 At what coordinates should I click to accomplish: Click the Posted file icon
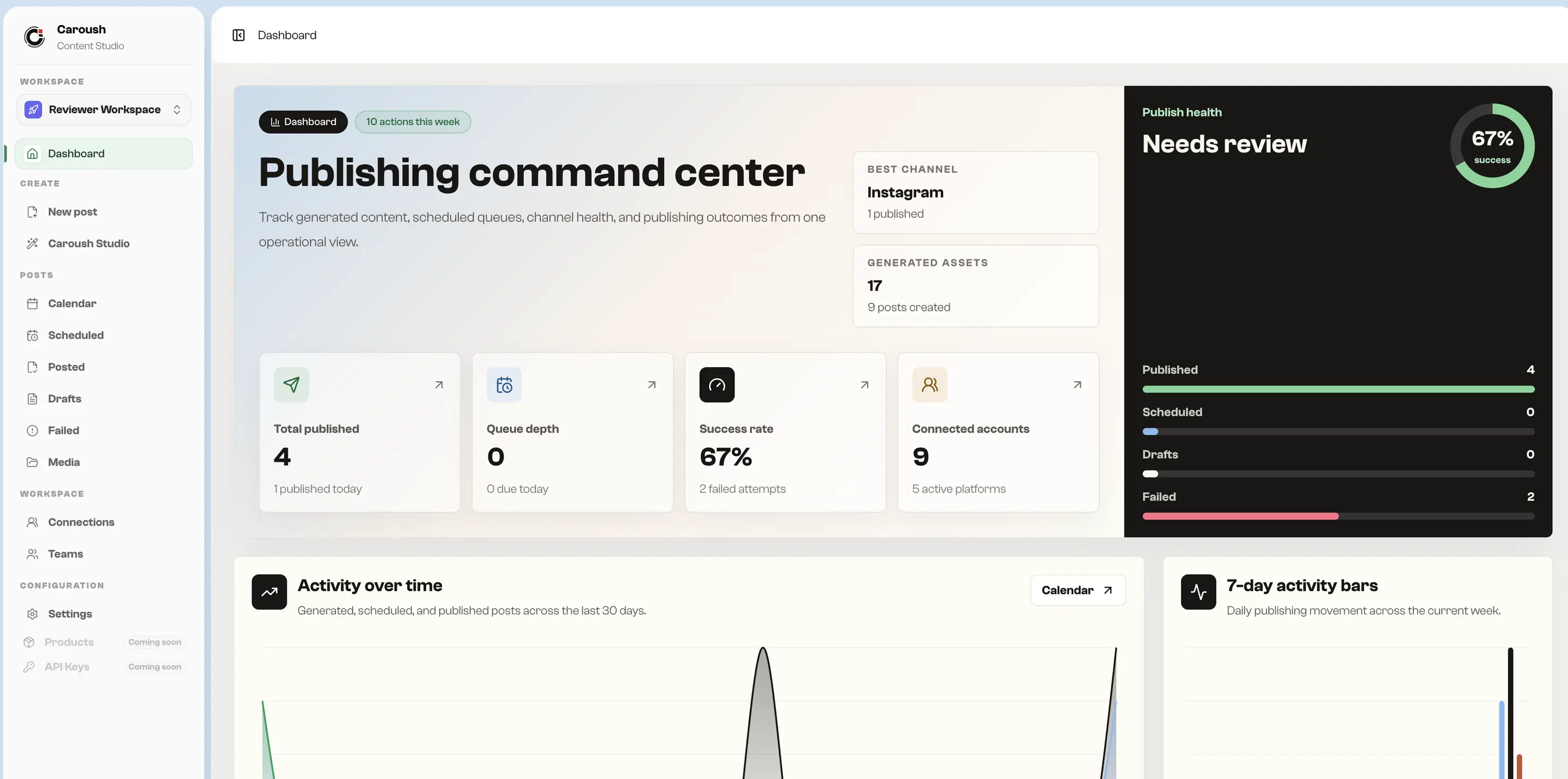pyautogui.click(x=32, y=367)
